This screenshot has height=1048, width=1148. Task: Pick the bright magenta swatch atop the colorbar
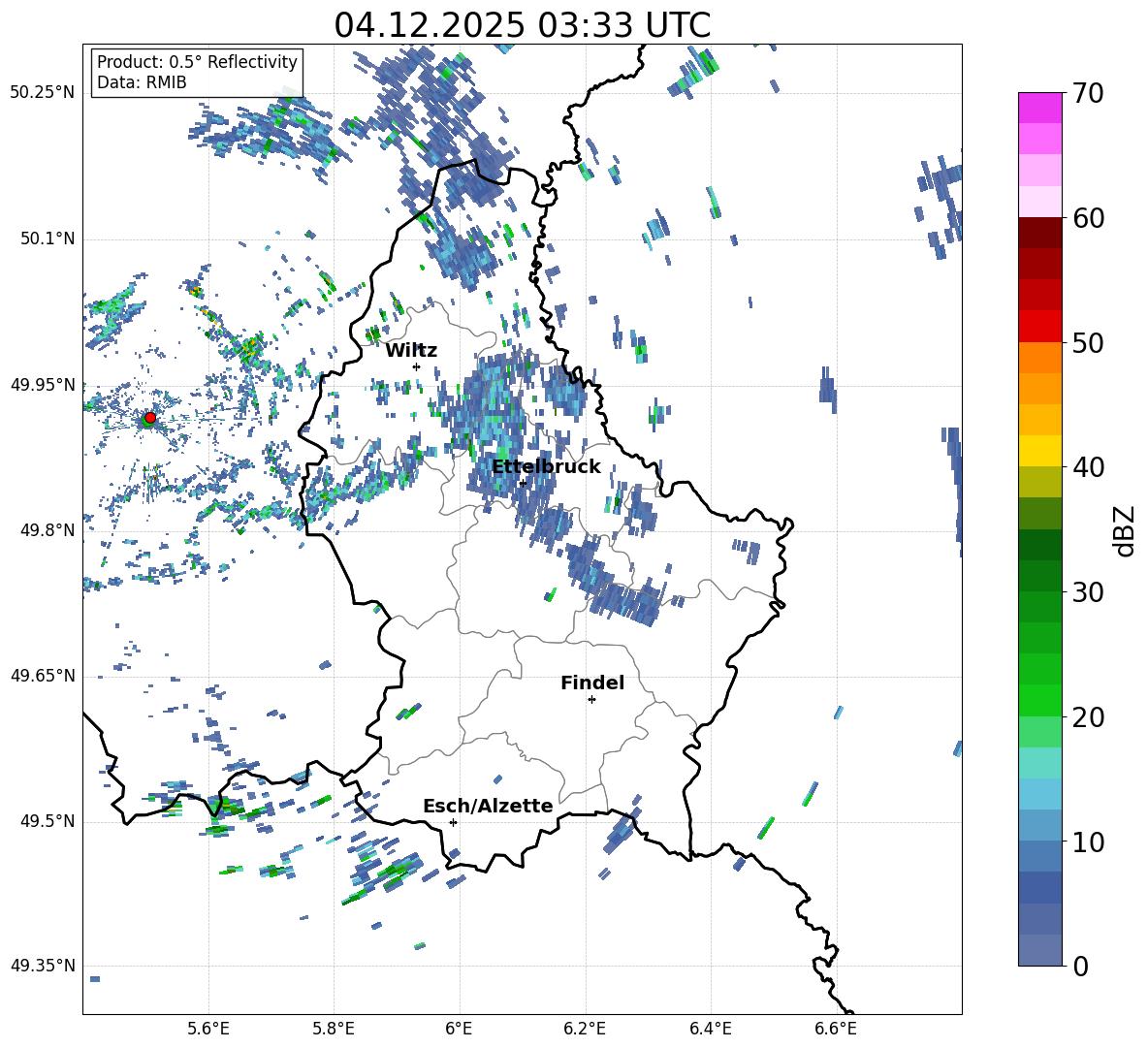[x=1040, y=108]
